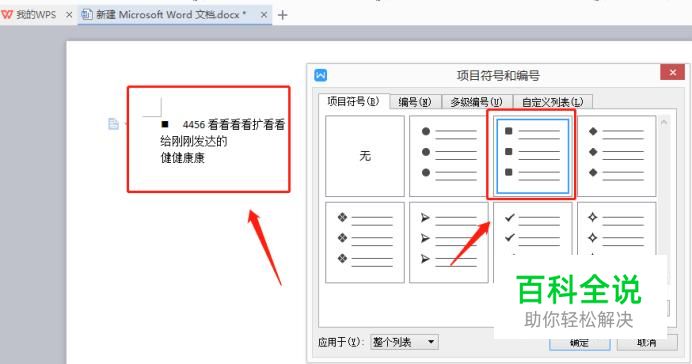Close the 我的WPS tab
This screenshot has height=364, width=692.
(x=69, y=15)
